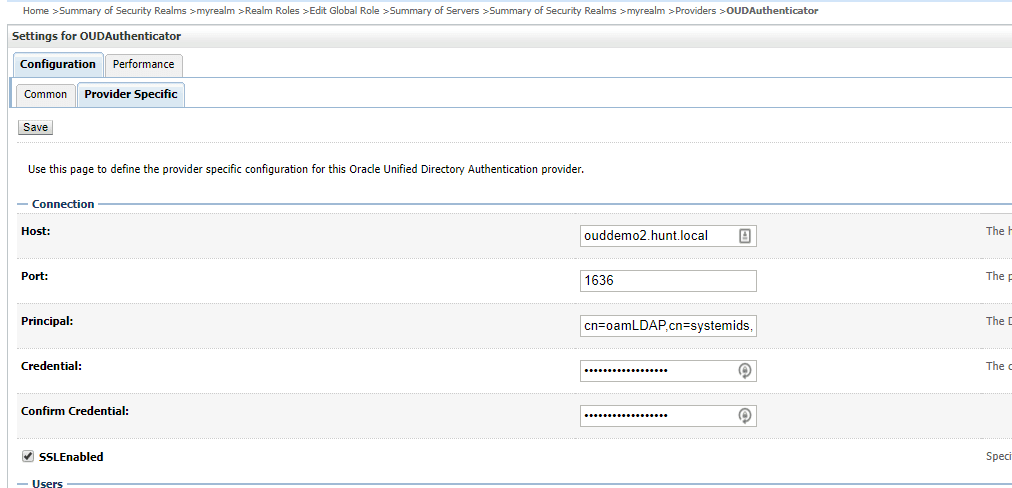This screenshot has height=488, width=1012.
Task: Click key icon in Confirm Credential field
Action: [745, 416]
